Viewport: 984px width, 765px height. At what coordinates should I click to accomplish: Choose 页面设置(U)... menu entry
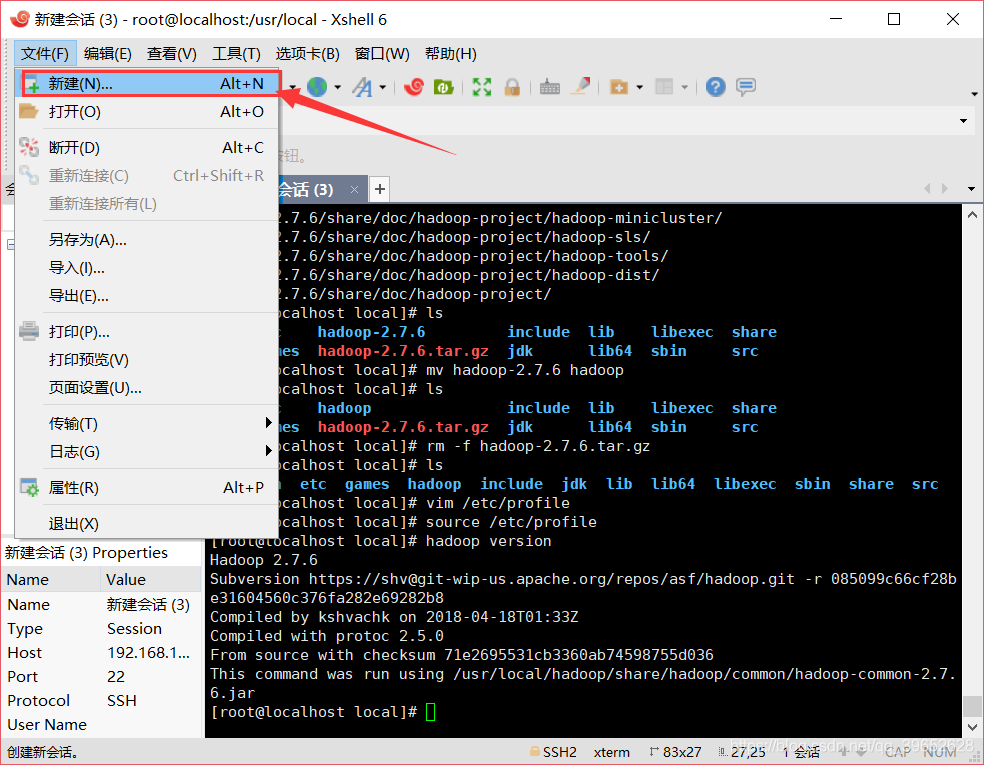click(x=147, y=388)
